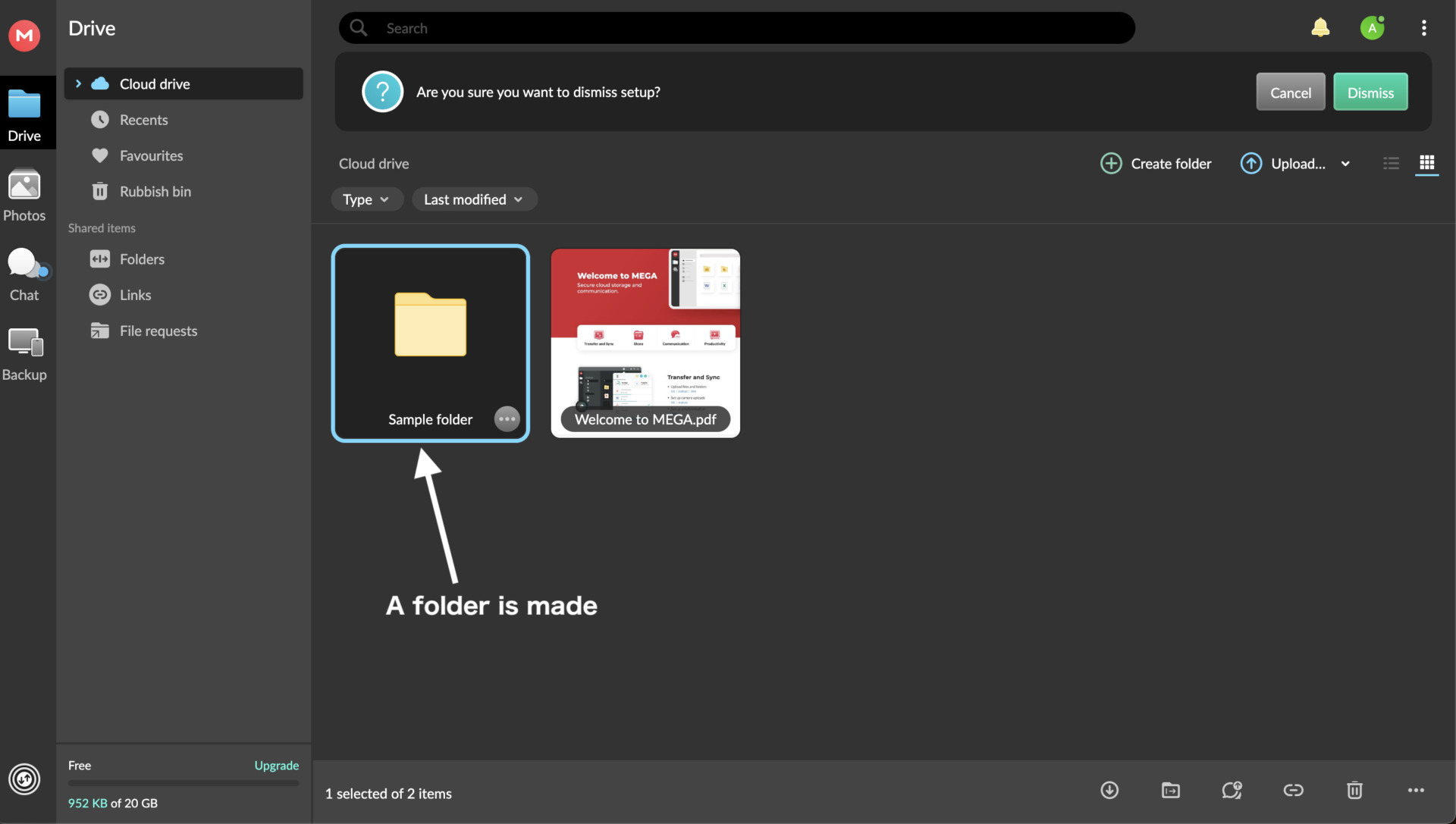Screen dimensions: 1456x824
Task: Open Chat from the left sidebar
Action: (24, 273)
